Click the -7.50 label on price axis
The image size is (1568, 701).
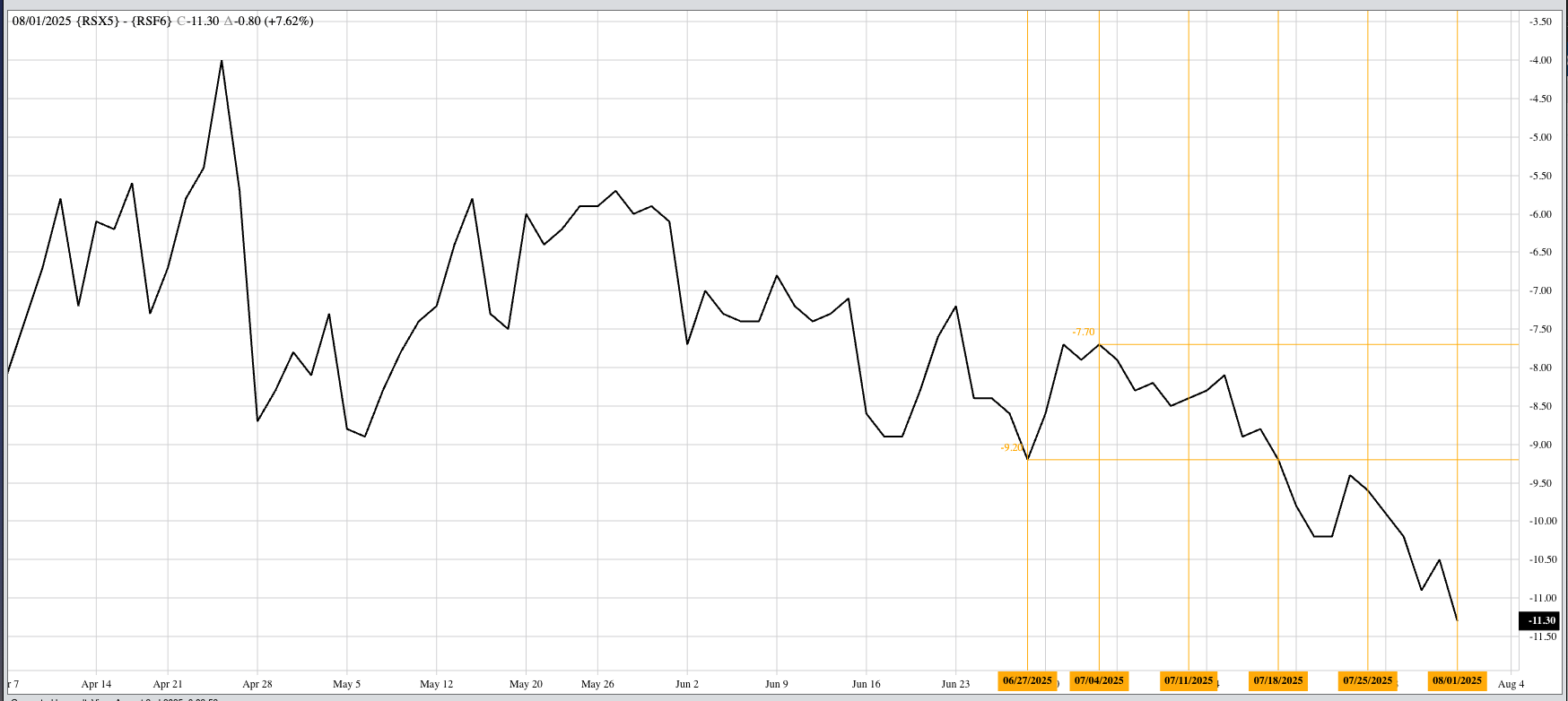coord(1540,329)
